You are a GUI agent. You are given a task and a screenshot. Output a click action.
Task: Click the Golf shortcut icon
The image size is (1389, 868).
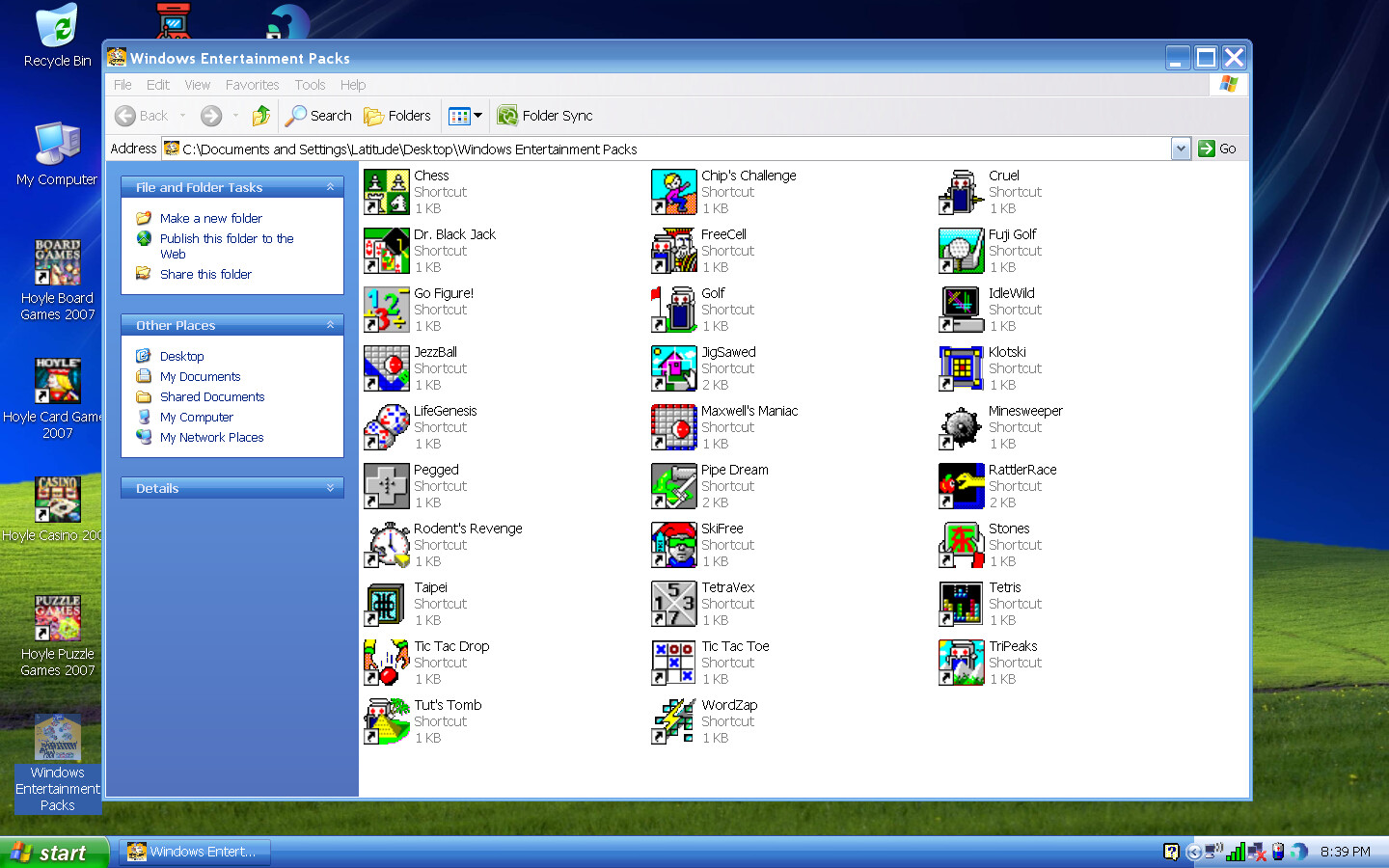pos(674,310)
